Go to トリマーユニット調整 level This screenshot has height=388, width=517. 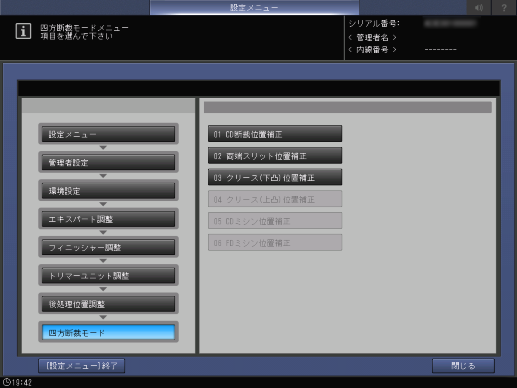(x=108, y=276)
